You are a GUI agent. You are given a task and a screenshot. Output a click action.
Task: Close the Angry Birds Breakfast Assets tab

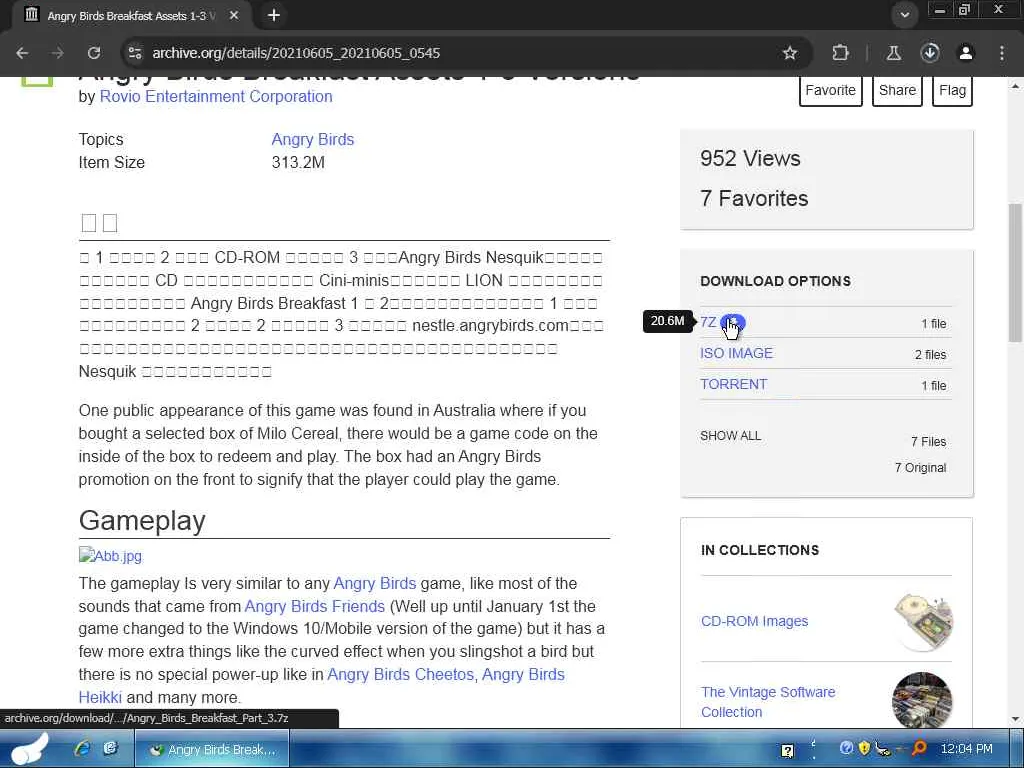pos(234,15)
